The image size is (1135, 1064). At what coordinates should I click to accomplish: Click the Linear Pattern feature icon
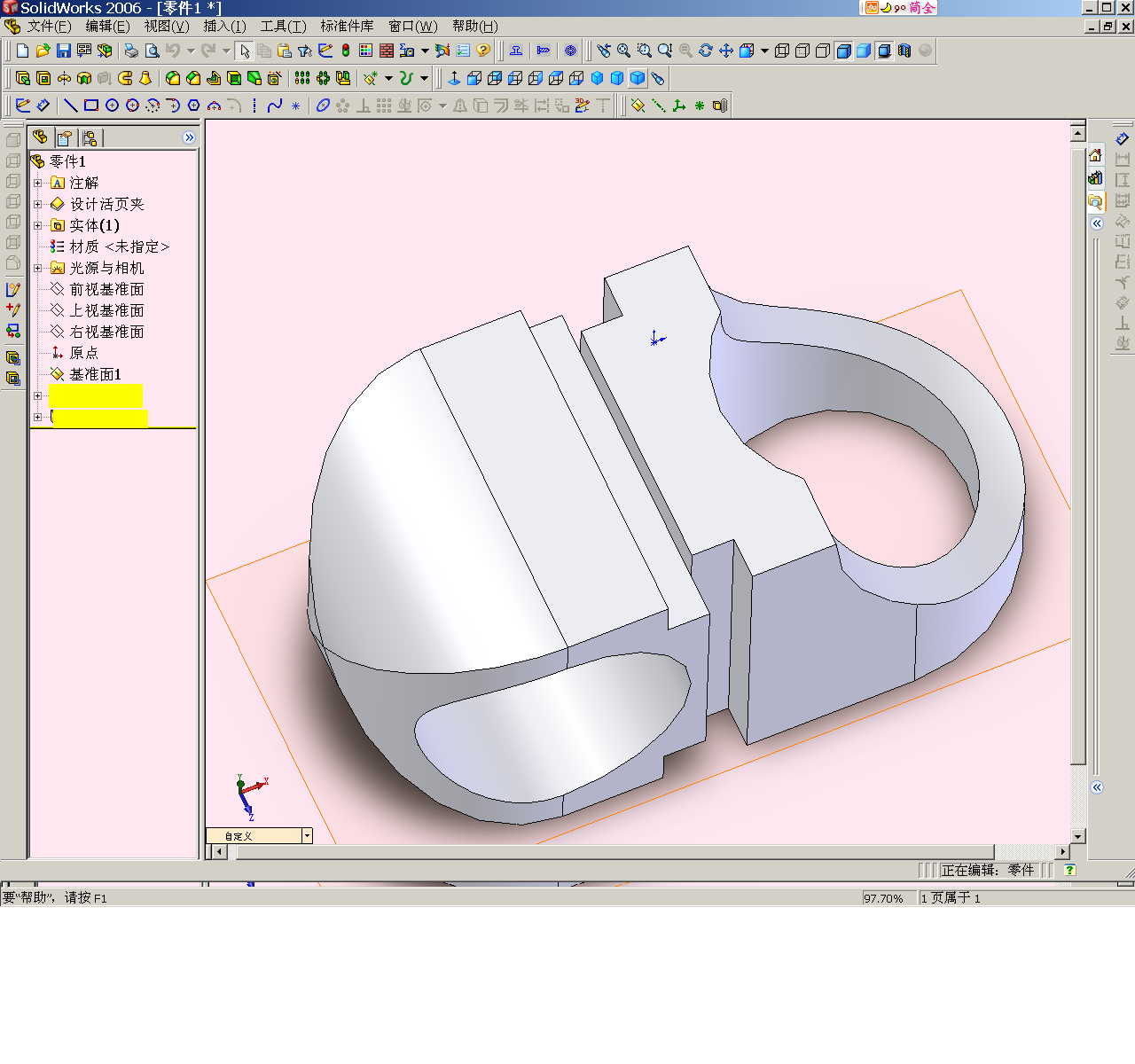[302, 79]
